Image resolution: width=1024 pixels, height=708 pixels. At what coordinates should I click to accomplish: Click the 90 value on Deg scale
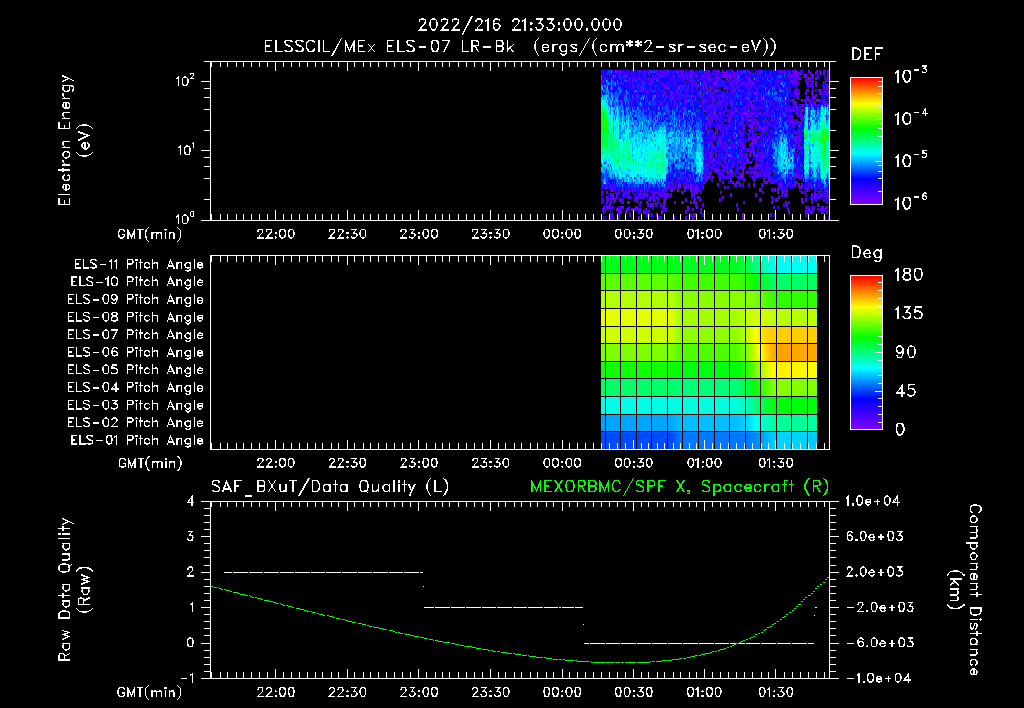coord(906,353)
